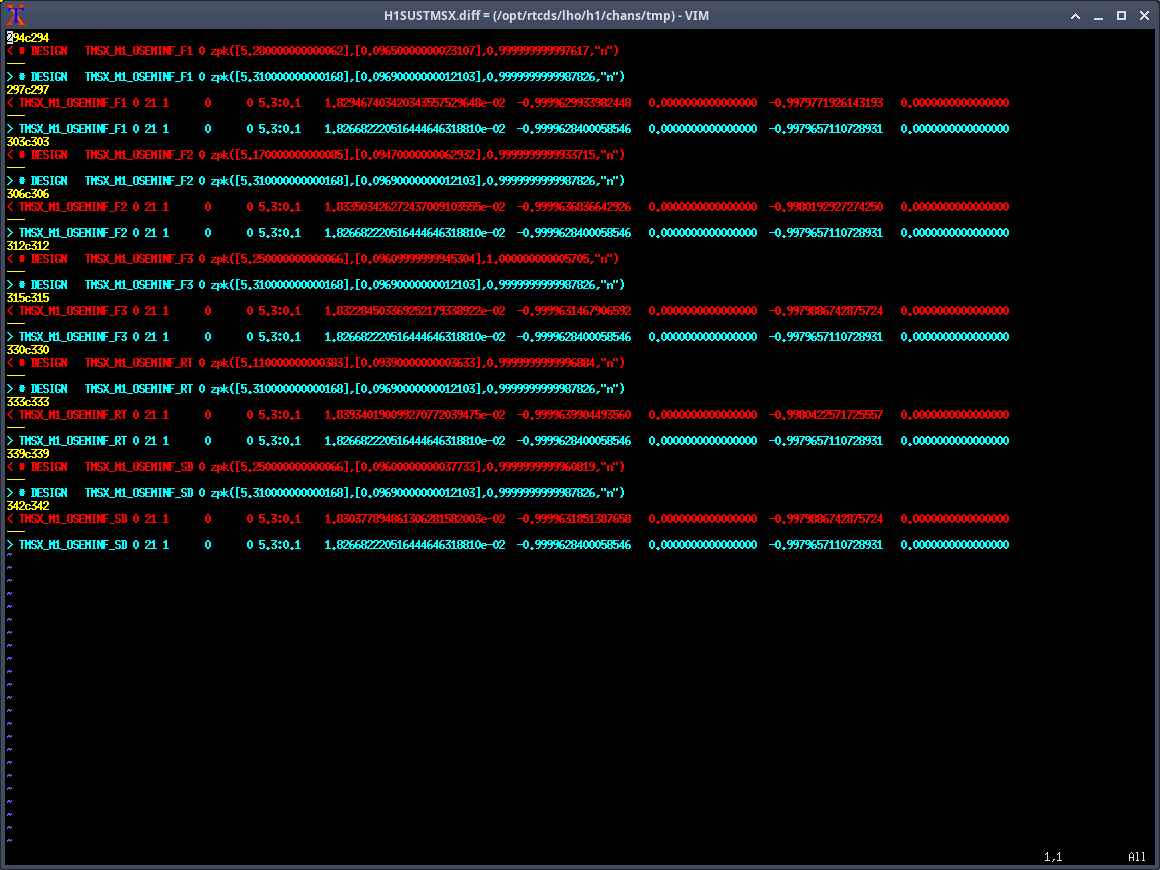Image resolution: width=1160 pixels, height=870 pixels.
Task: Click the 303c303 diff hunk marker
Action: click(x=28, y=141)
